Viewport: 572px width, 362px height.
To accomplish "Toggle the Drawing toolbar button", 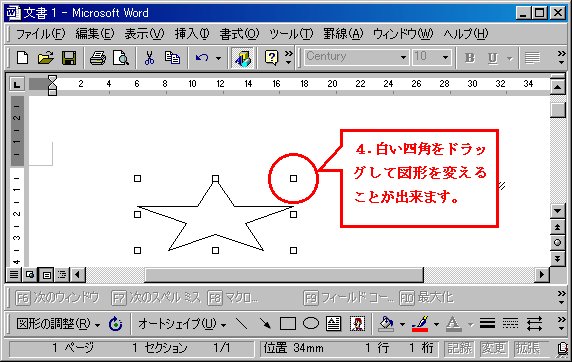I will pos(243,58).
